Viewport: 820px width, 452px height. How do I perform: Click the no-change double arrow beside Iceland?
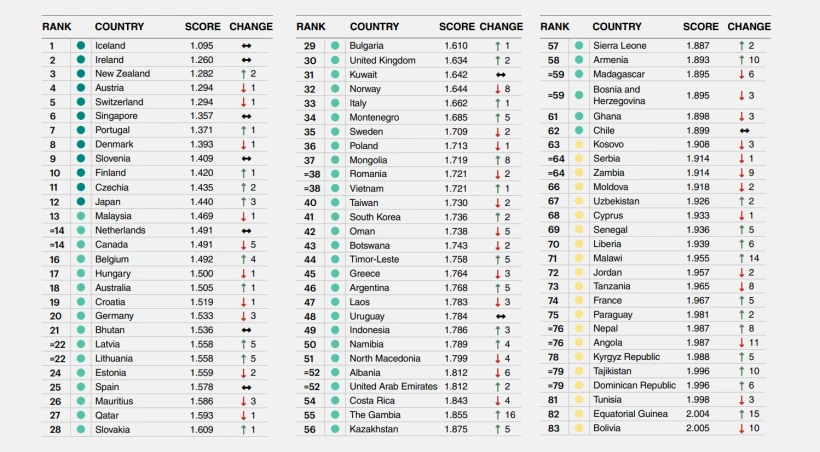tap(246, 46)
